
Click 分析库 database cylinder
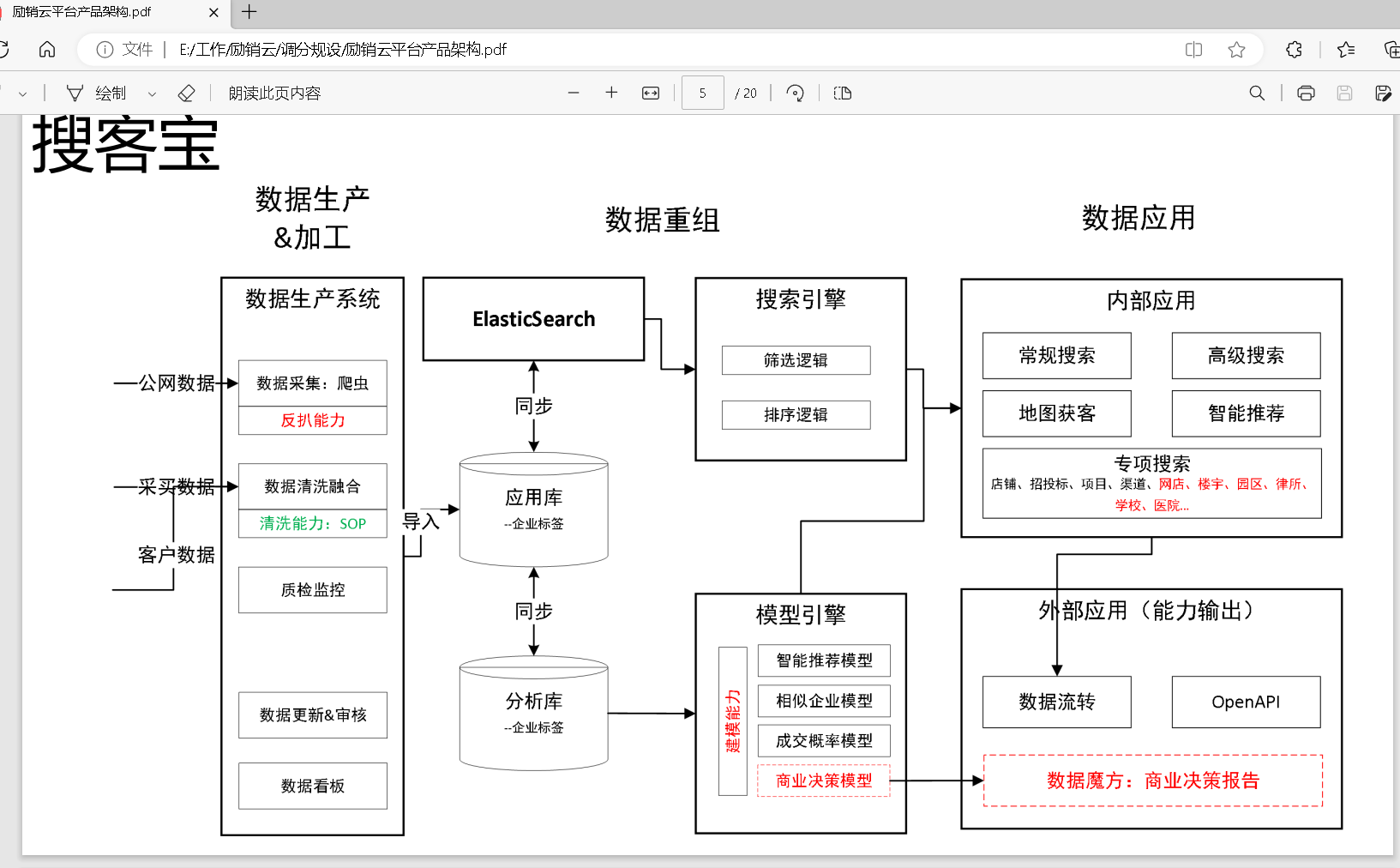[533, 714]
